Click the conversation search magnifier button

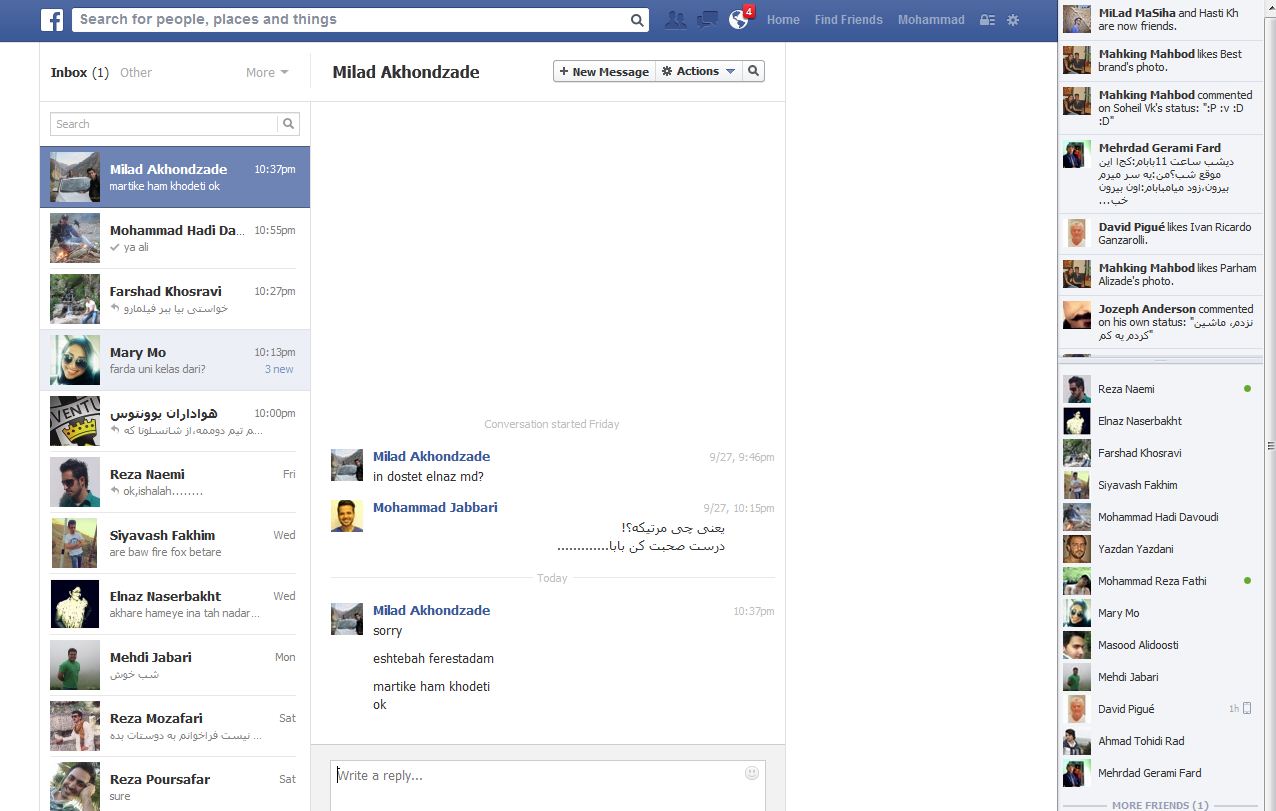coord(754,71)
